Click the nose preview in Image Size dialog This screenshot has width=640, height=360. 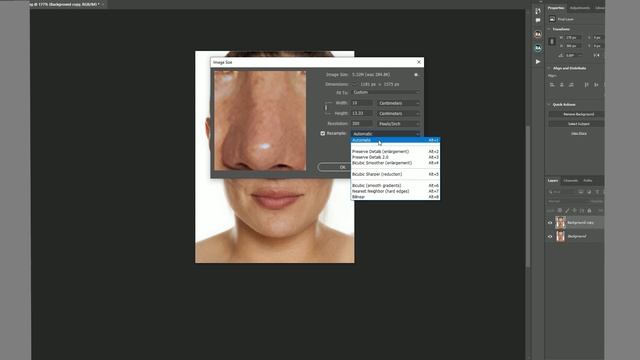260,120
